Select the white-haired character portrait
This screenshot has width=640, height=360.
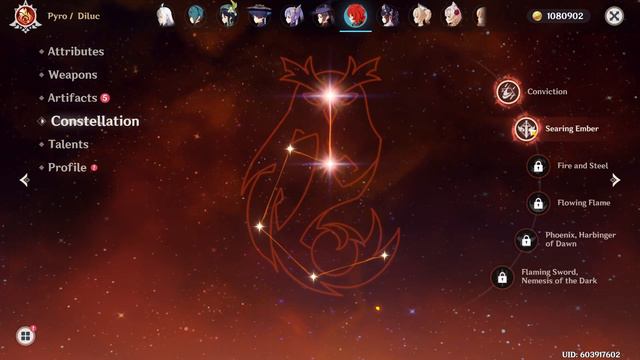coord(165,16)
